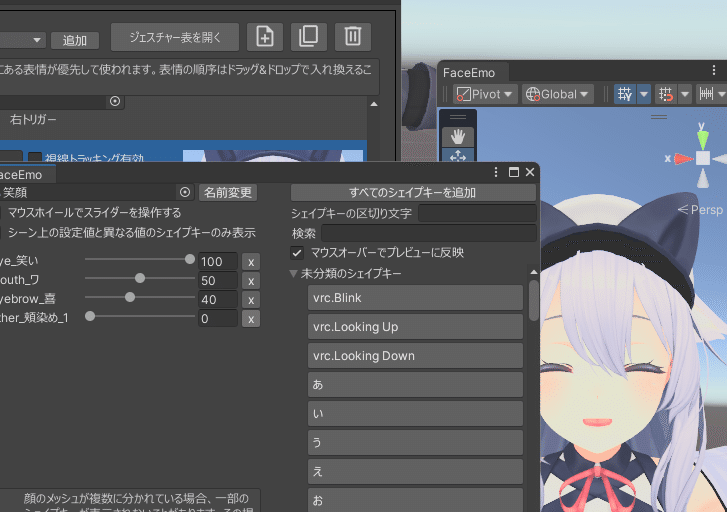This screenshot has width=727, height=512.
Task: Toggle grid snapping icon
Action: pos(666,94)
